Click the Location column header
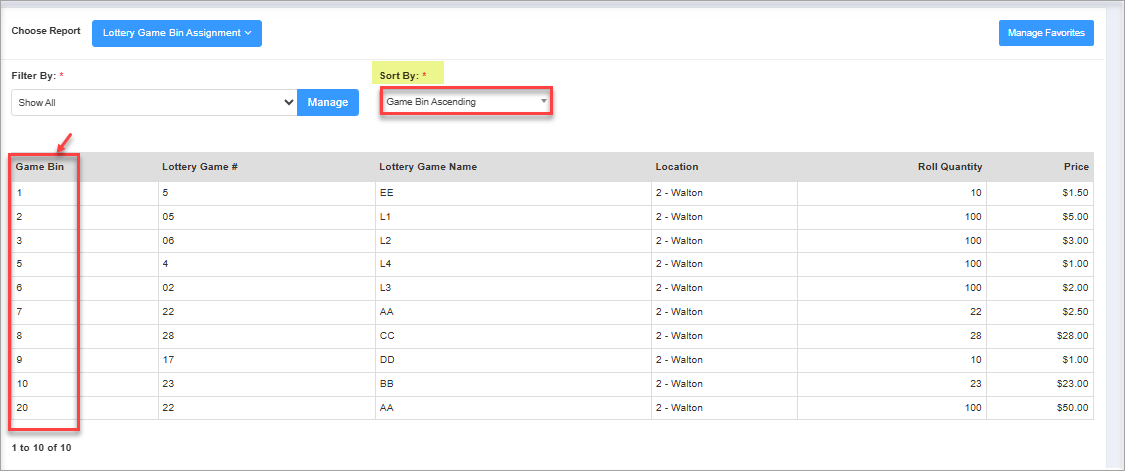The height and width of the screenshot is (471, 1125). (x=677, y=167)
